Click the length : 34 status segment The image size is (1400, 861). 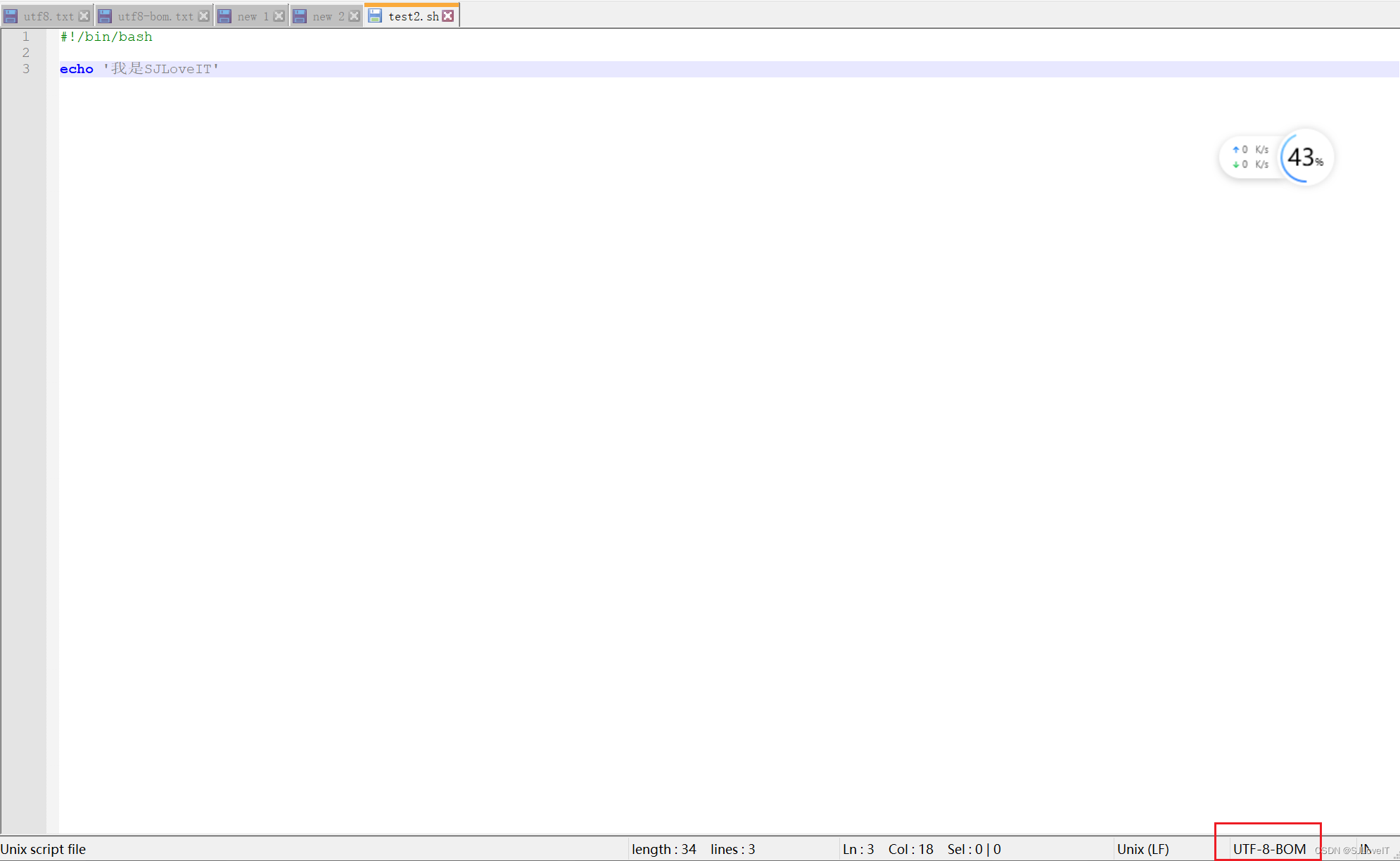pos(664,849)
